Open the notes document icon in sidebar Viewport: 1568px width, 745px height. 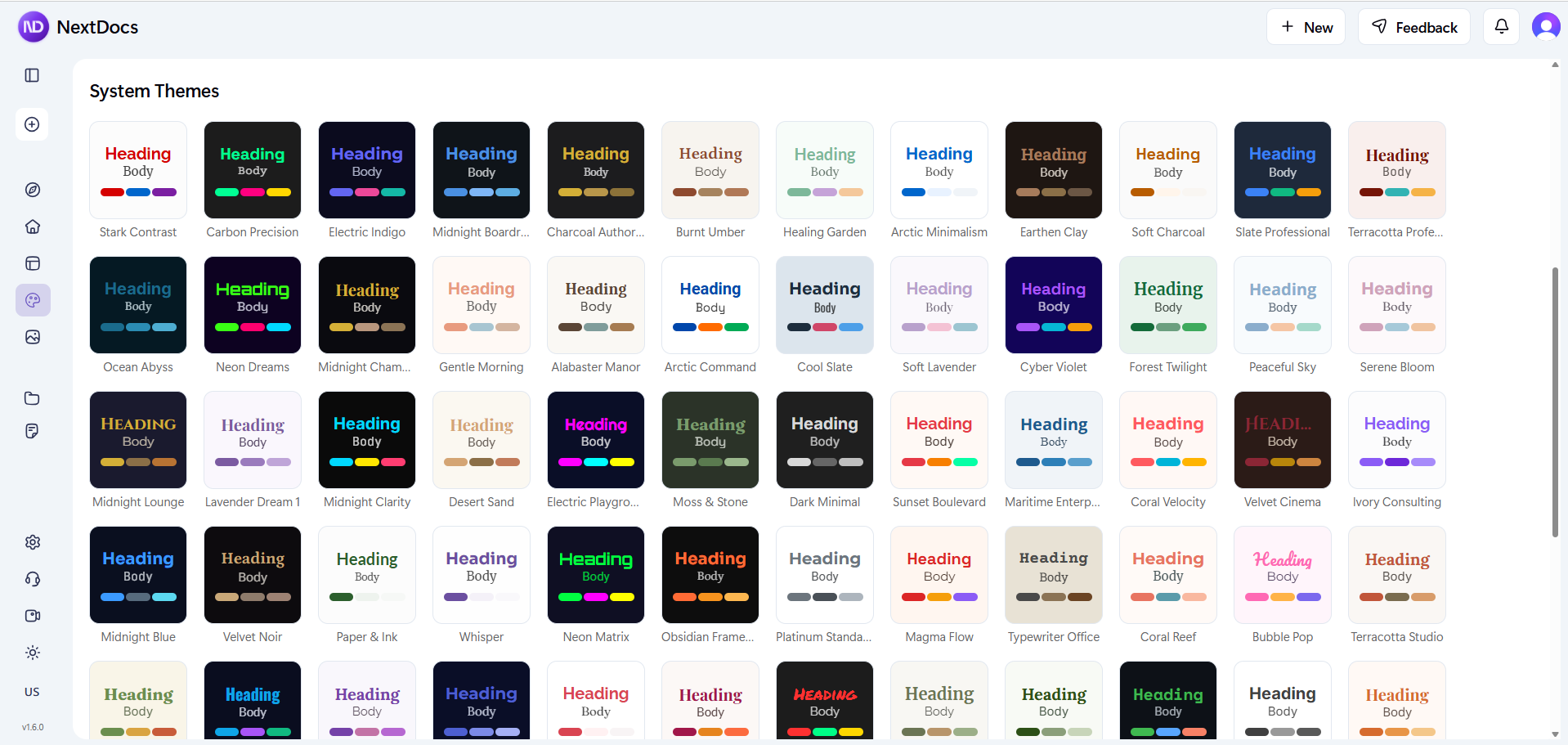32,431
